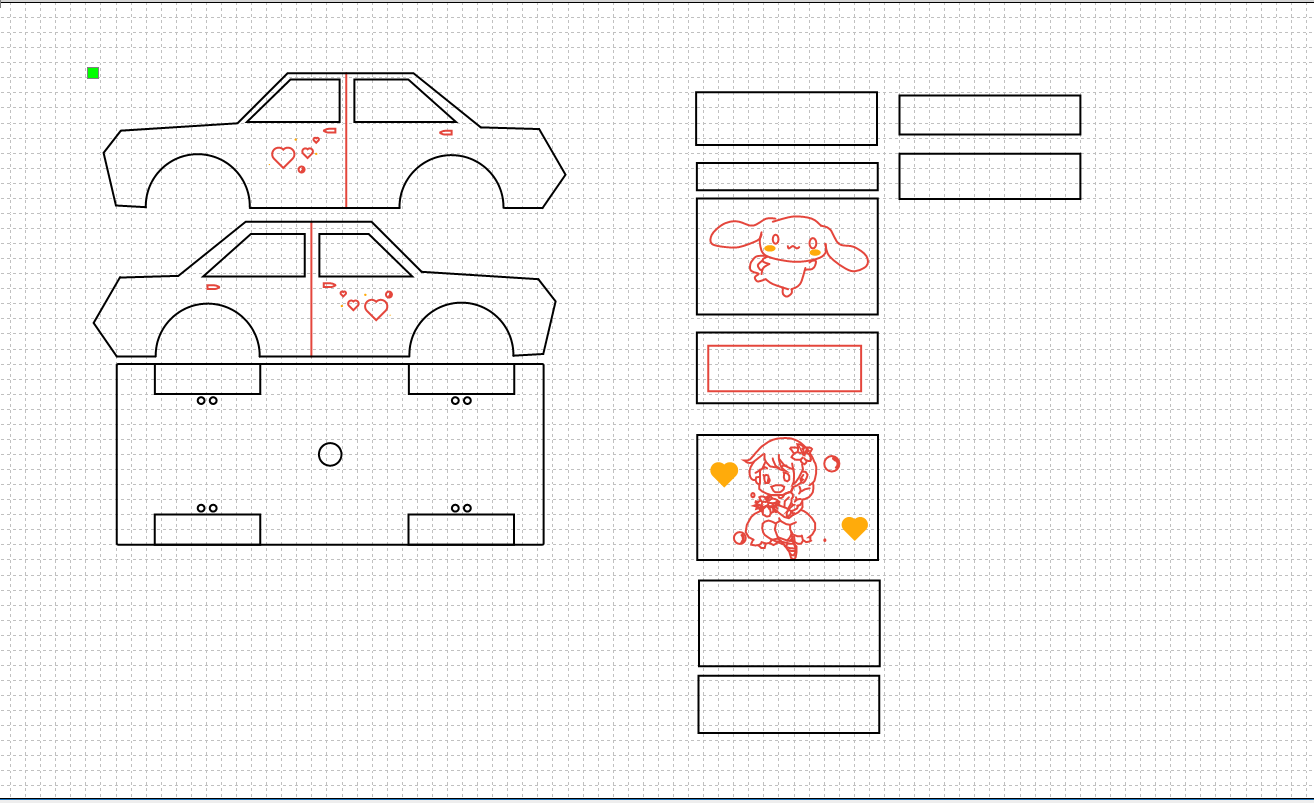1314x803 pixels.
Task: Click the large red heart on upper car
Action: coord(284,157)
